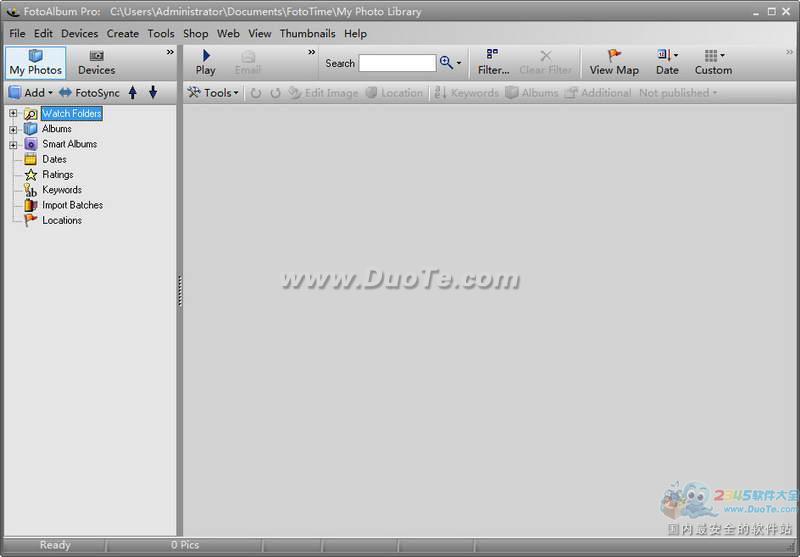The width and height of the screenshot is (800, 557).
Task: Expand the Watch Folders node
Action: click(x=13, y=114)
